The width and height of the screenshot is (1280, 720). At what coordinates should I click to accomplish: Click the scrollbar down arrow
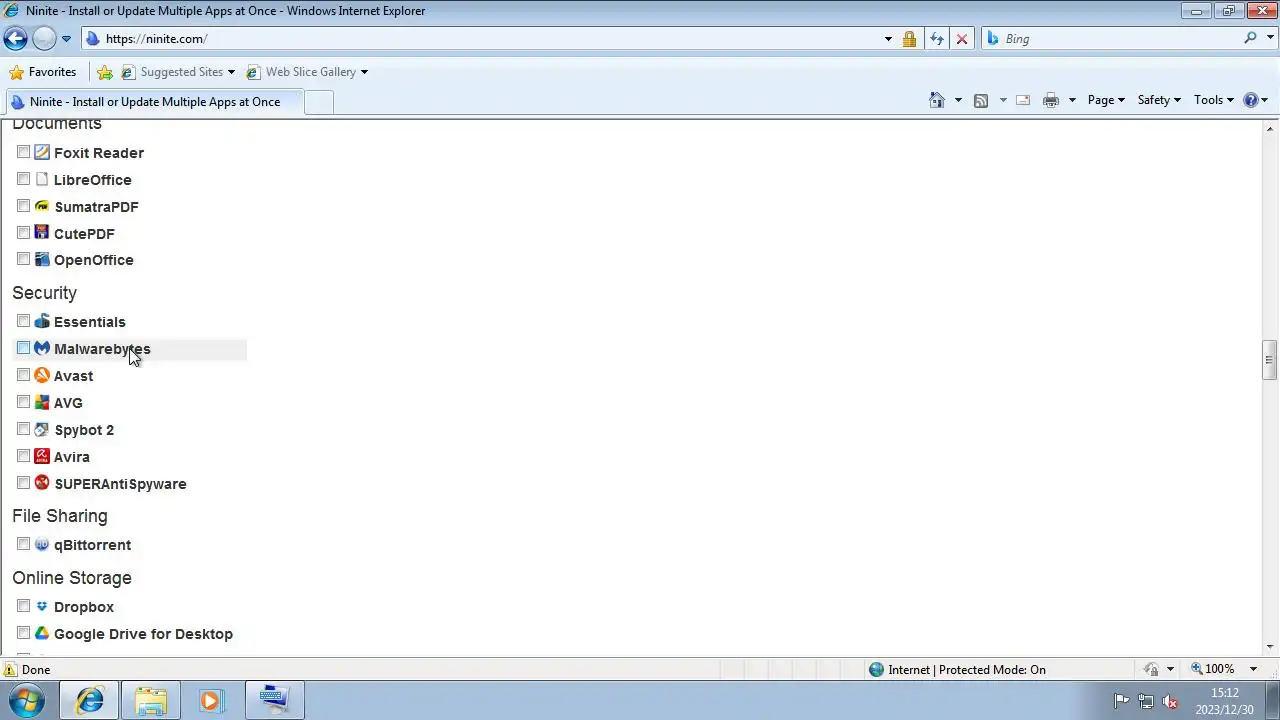1269,647
